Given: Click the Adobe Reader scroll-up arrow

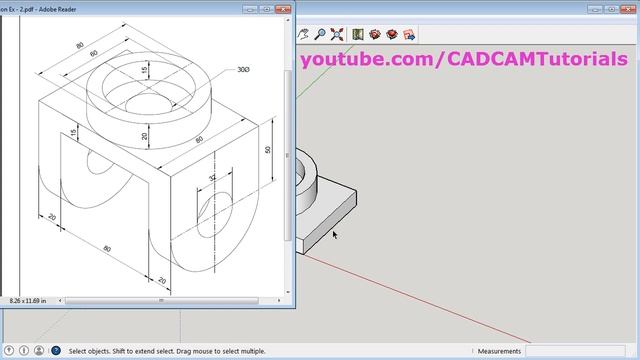Looking at the screenshot, I should pyautogui.click(x=288, y=20).
